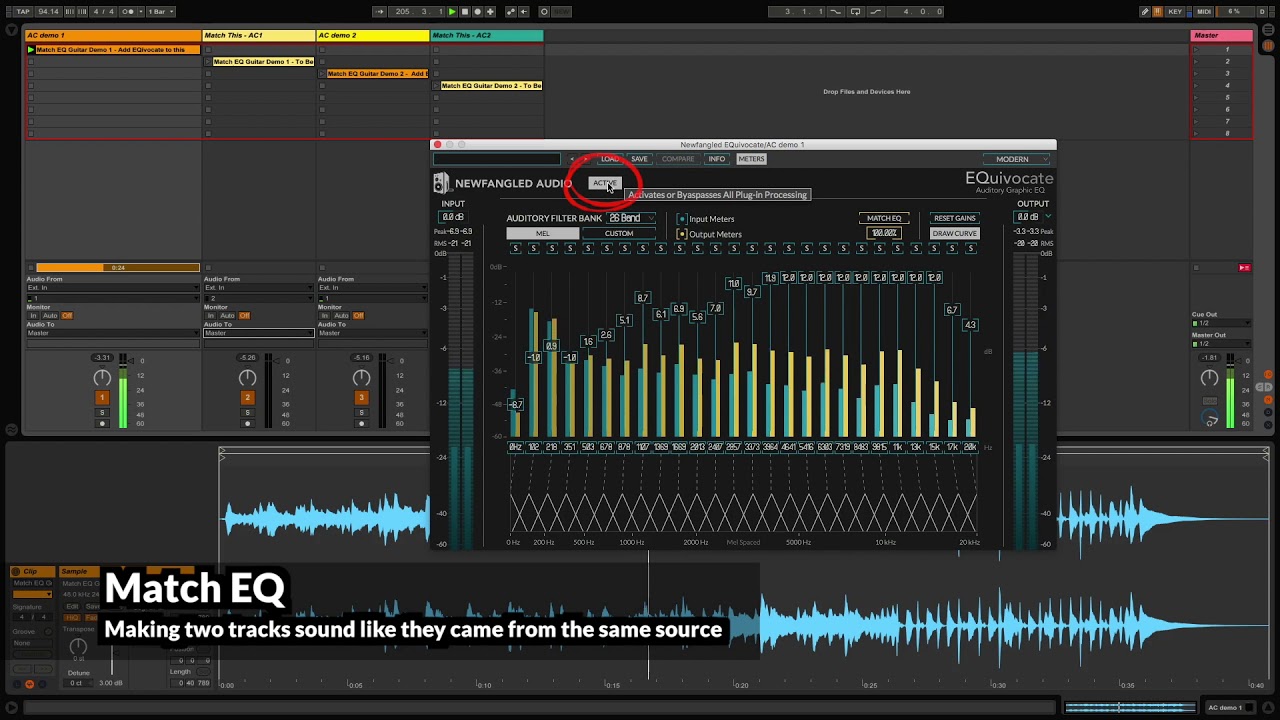The width and height of the screenshot is (1280, 720).
Task: Solo the first EQ band S button
Action: pos(515,248)
